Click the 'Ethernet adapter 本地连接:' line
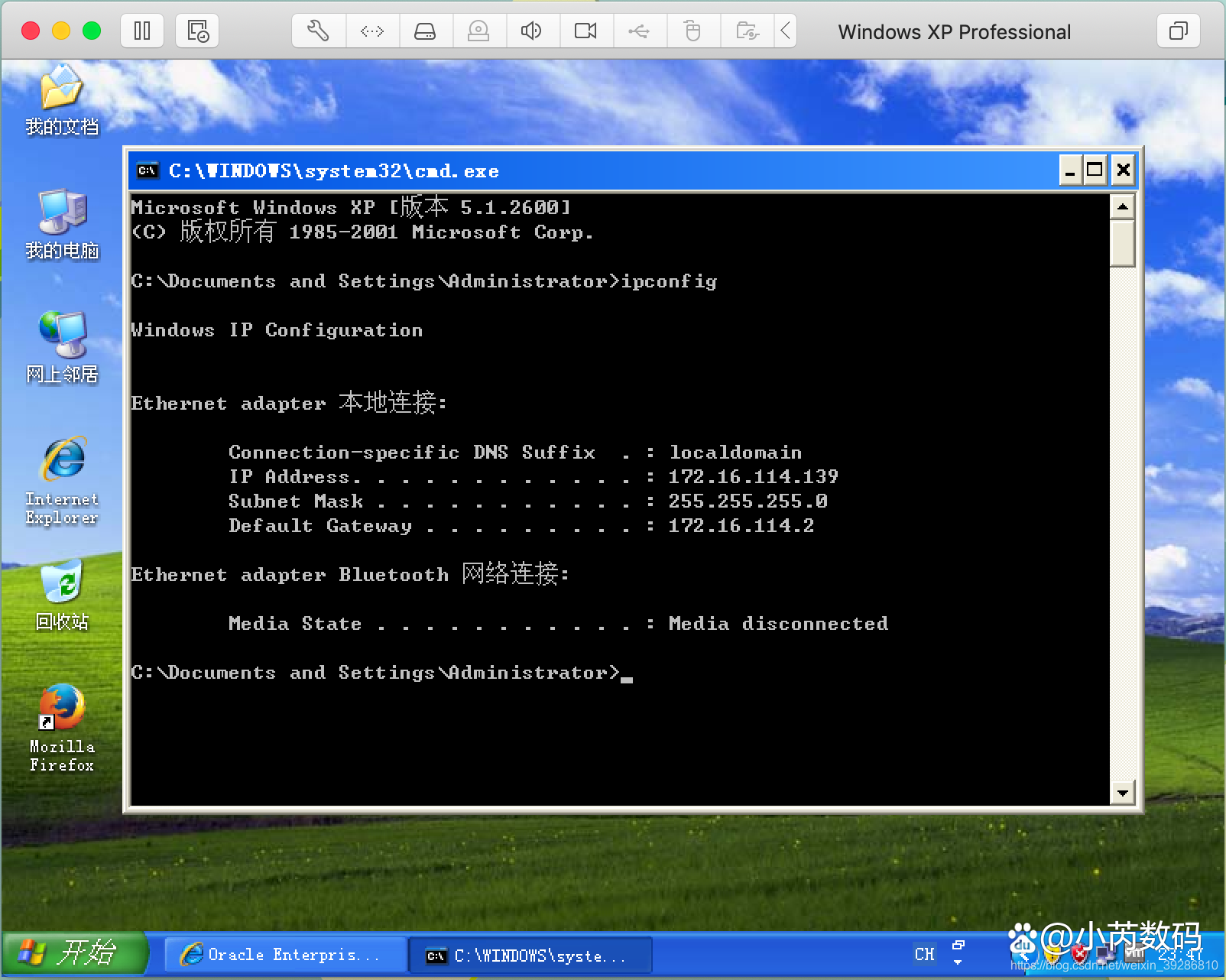Image resolution: width=1226 pixels, height=980 pixels. coord(289,402)
